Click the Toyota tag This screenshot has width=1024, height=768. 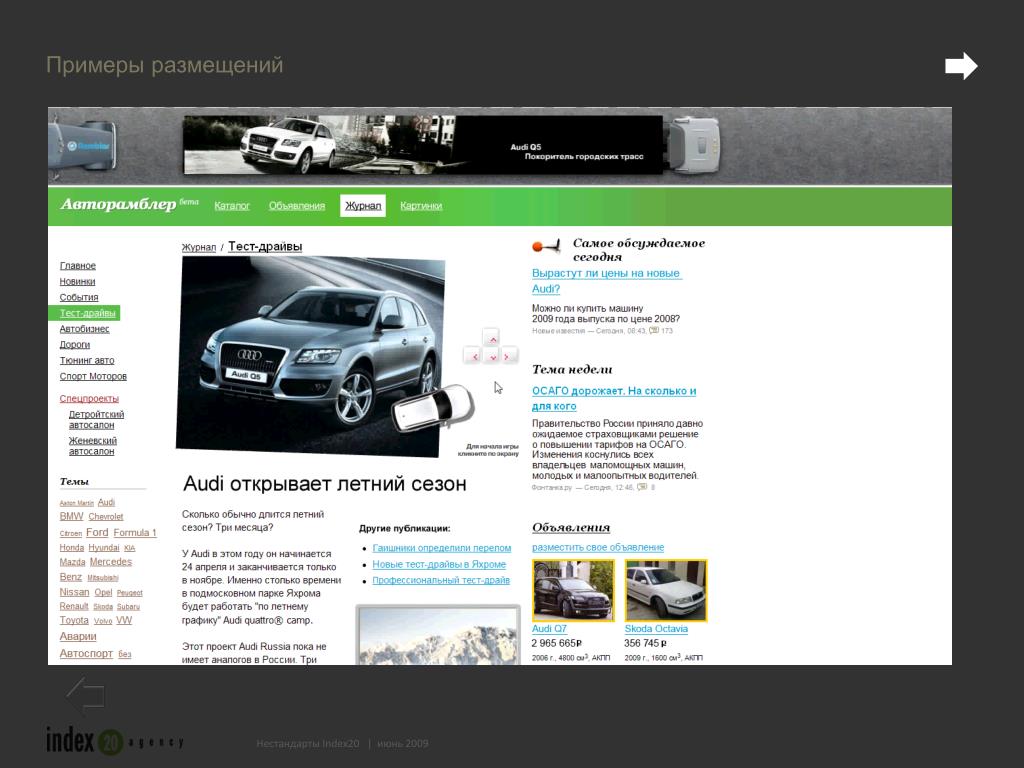[74, 620]
